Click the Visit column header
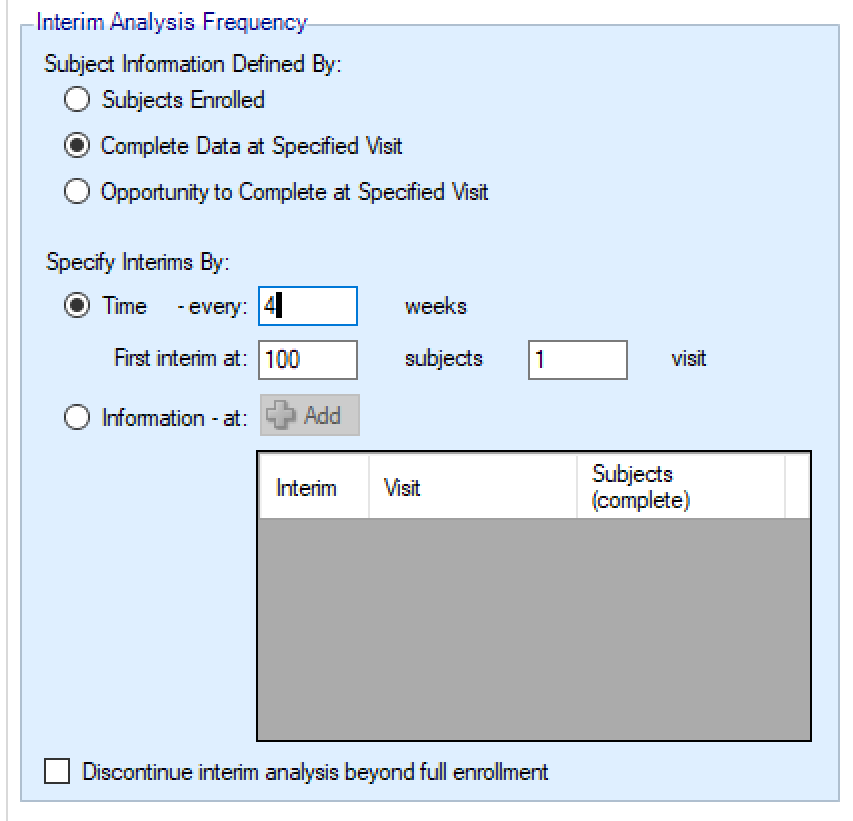Image resolution: width=853 pixels, height=821 pixels. point(472,488)
